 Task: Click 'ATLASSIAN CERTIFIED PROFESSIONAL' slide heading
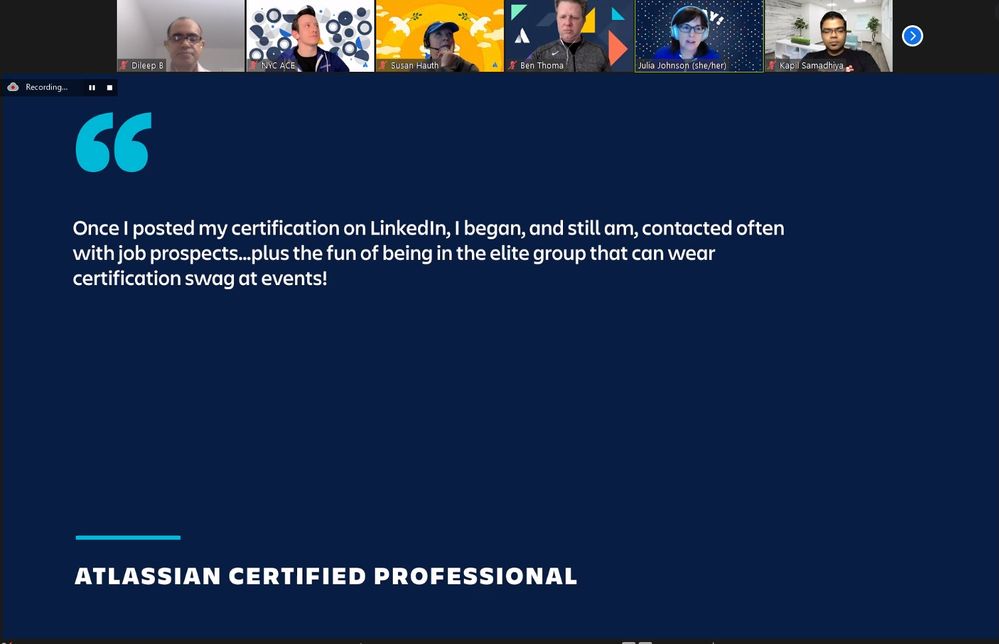pos(326,576)
